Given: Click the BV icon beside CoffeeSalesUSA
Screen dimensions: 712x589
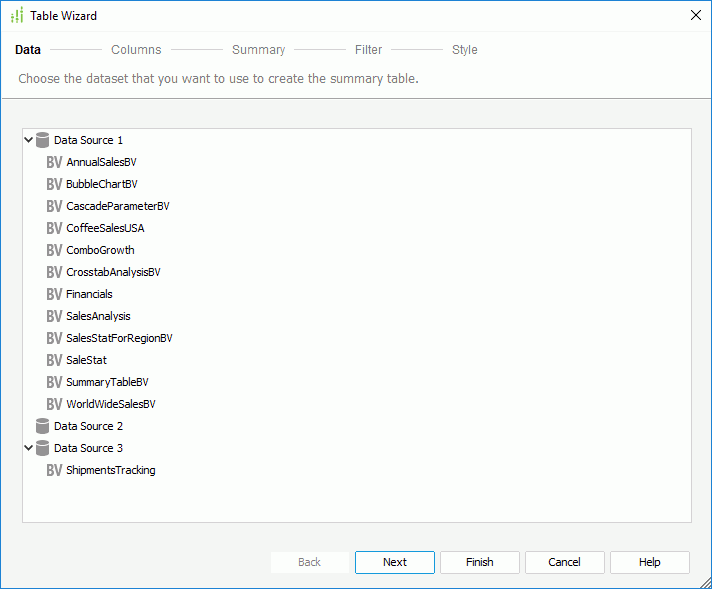Looking at the screenshot, I should pos(54,228).
